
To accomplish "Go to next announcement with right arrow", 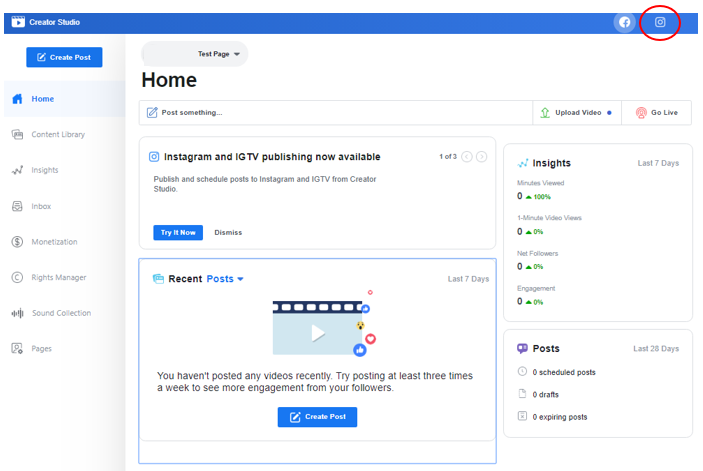I will click(x=482, y=156).
